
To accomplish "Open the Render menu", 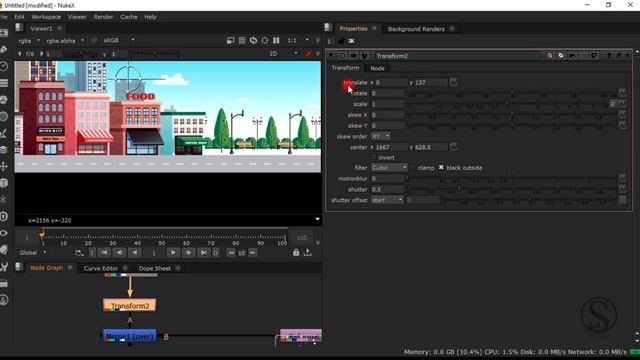I will coord(103,17).
